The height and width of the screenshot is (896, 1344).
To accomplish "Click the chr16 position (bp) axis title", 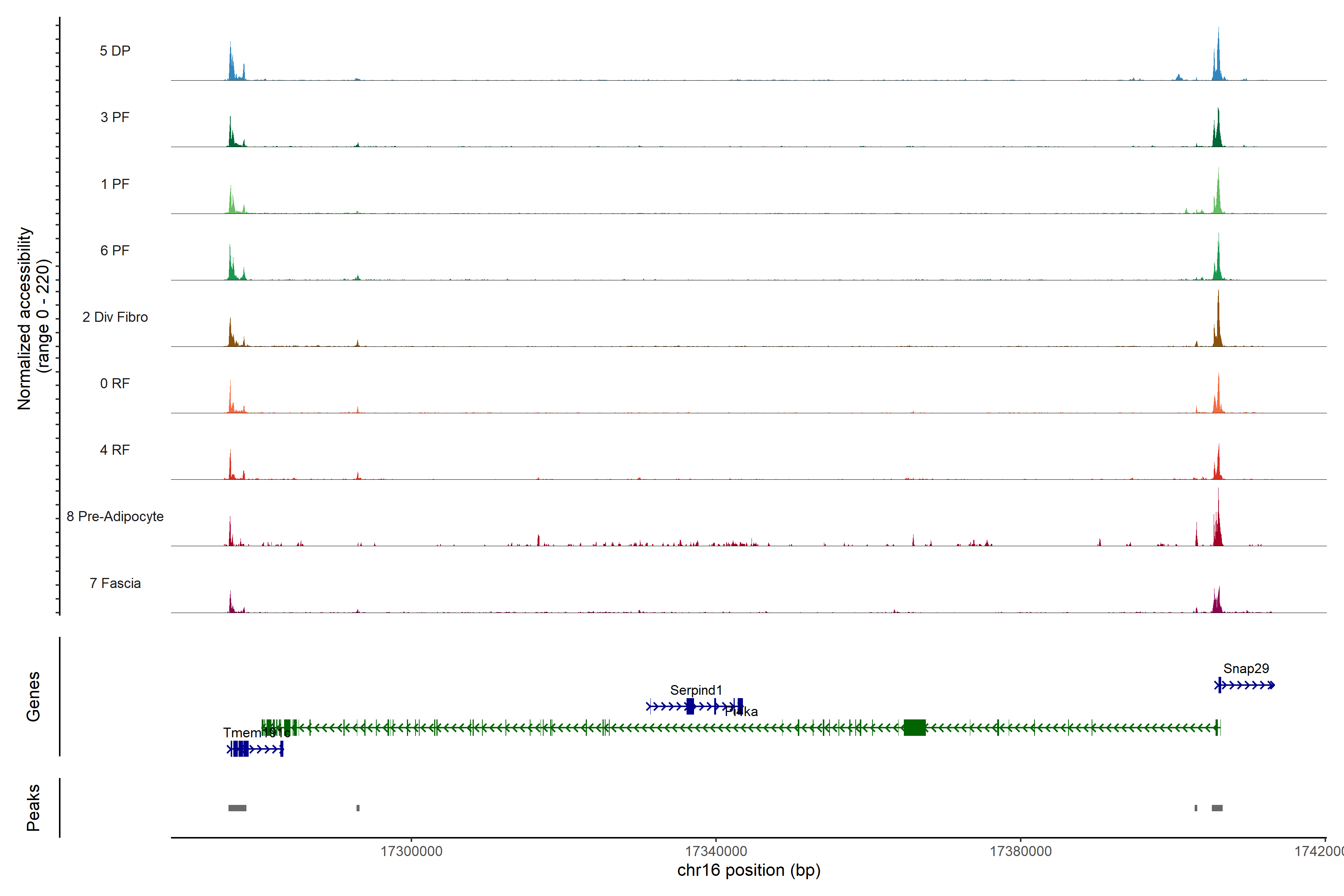I will click(749, 870).
